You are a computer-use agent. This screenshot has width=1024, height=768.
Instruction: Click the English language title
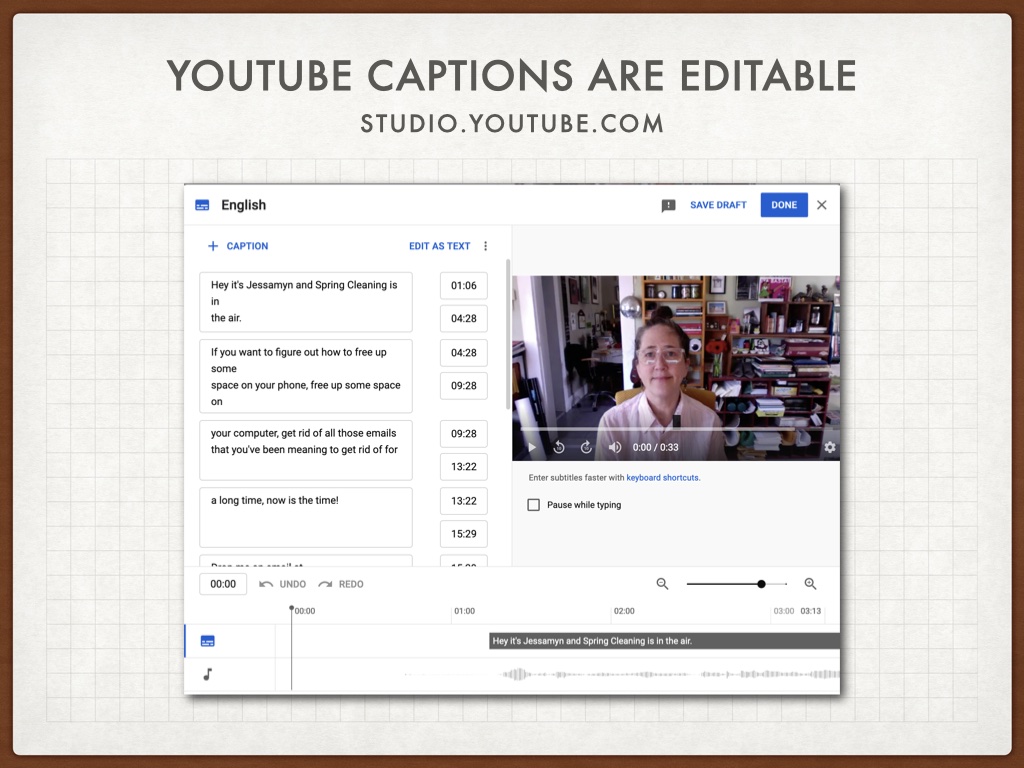(x=244, y=205)
